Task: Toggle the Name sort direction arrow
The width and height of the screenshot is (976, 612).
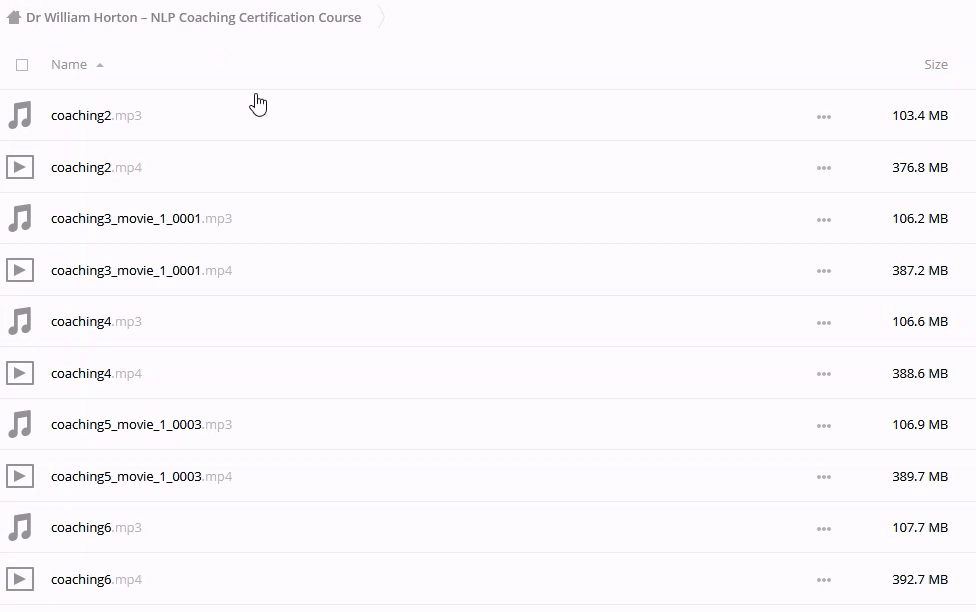Action: (100, 65)
